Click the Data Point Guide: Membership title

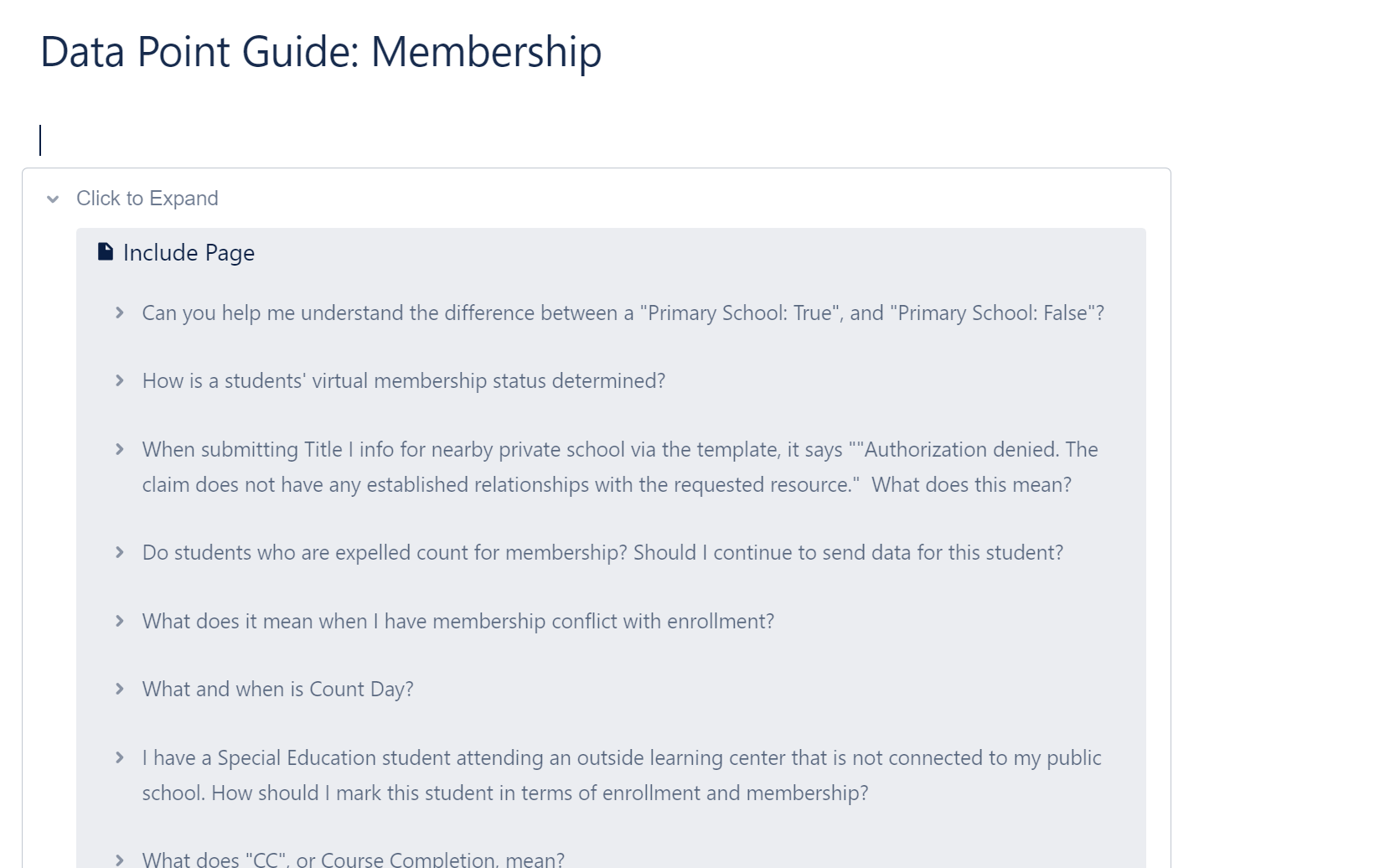point(321,52)
